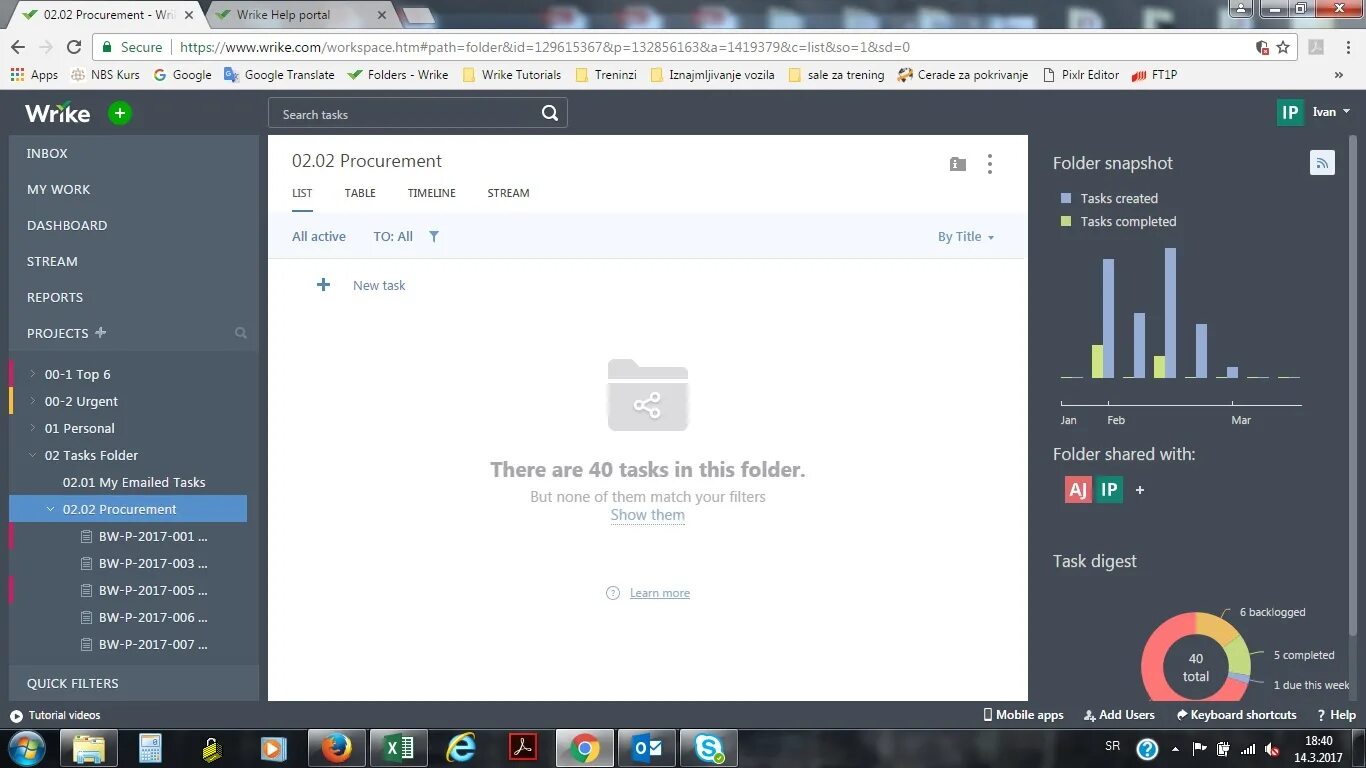Collapse the 02.02 Procurement folder
Viewport: 1366px width, 768px height.
[x=51, y=509]
